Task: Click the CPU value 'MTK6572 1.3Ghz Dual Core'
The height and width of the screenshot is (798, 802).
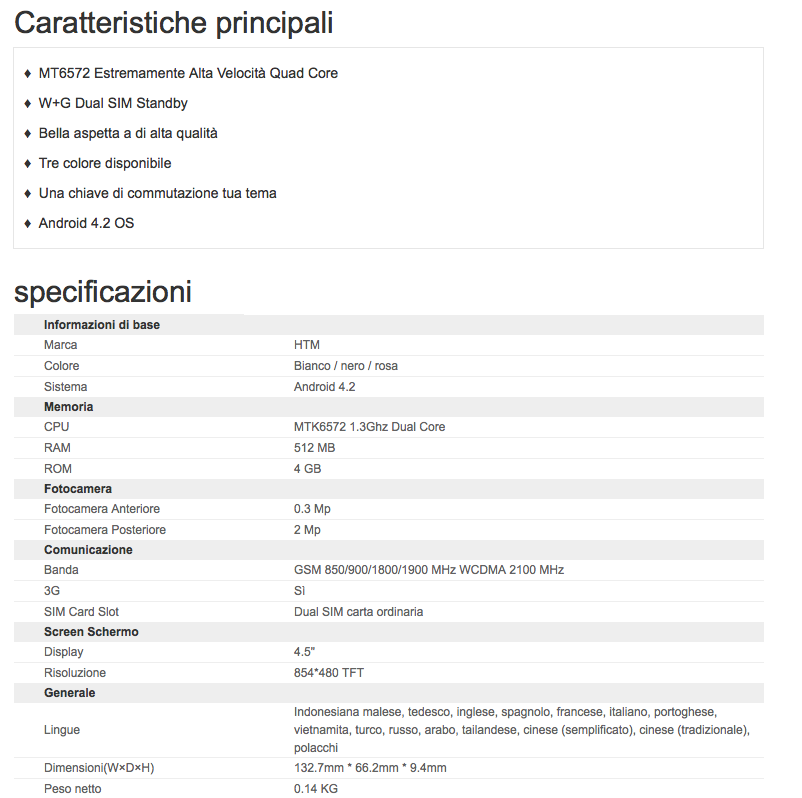Action: (x=369, y=427)
